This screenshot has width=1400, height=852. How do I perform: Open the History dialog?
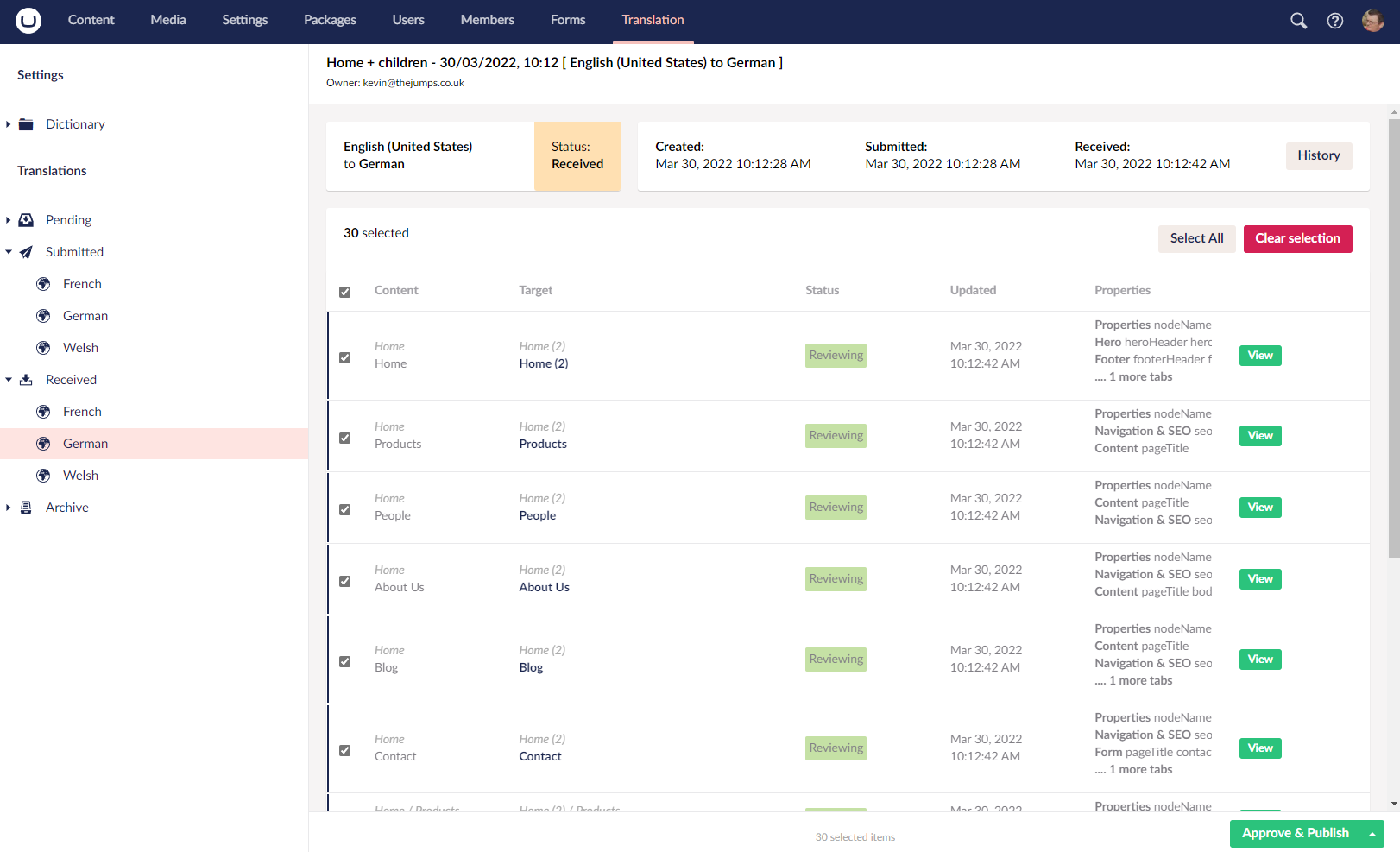tap(1319, 155)
